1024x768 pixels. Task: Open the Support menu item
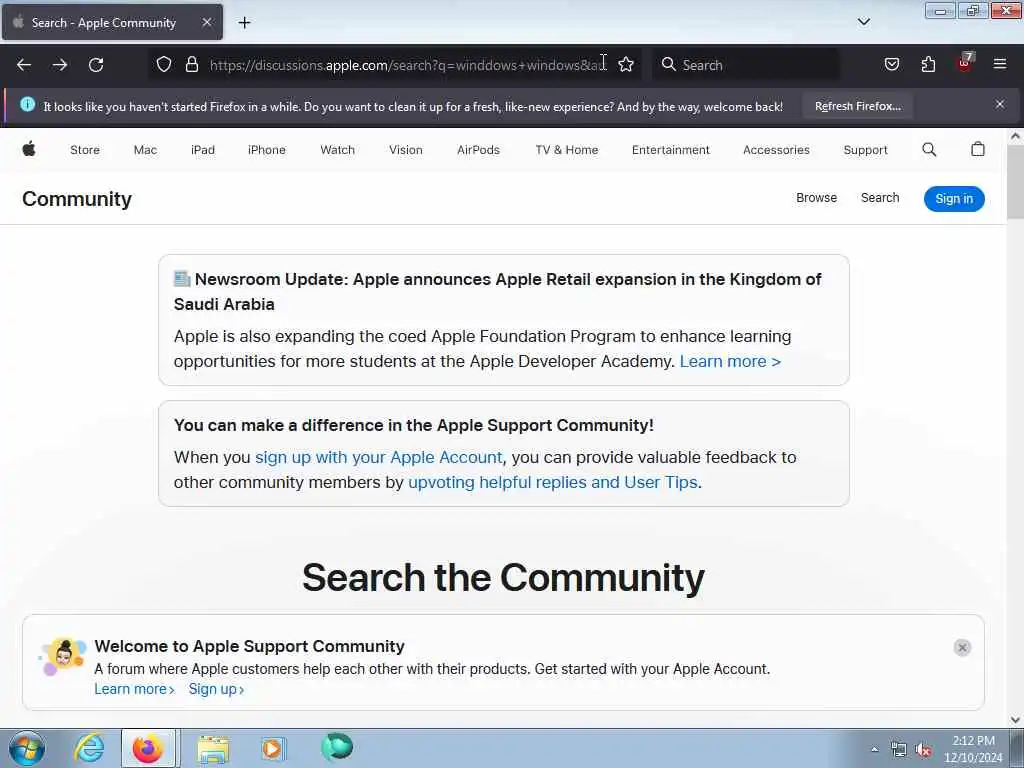coord(865,150)
